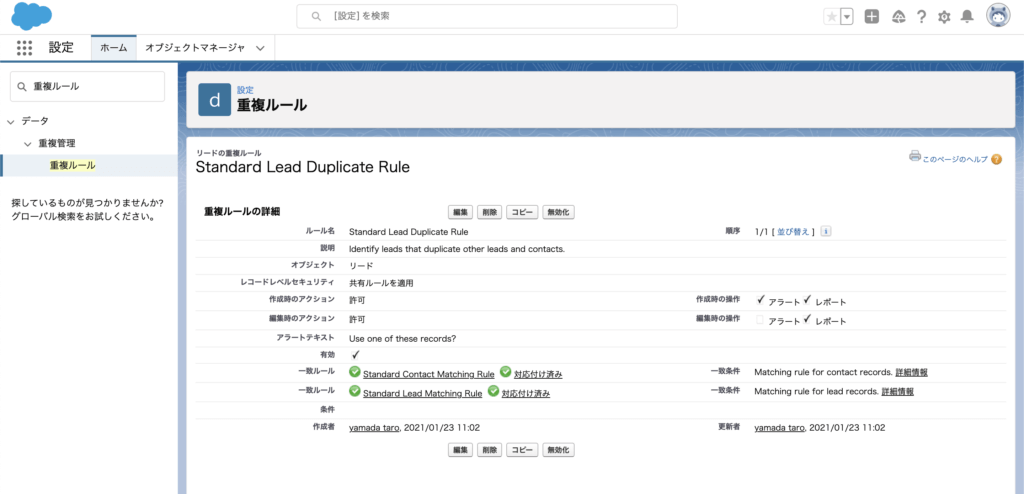This screenshot has width=1024, height=494.
Task: Expand the favorites list dropdown arrow
Action: click(847, 16)
